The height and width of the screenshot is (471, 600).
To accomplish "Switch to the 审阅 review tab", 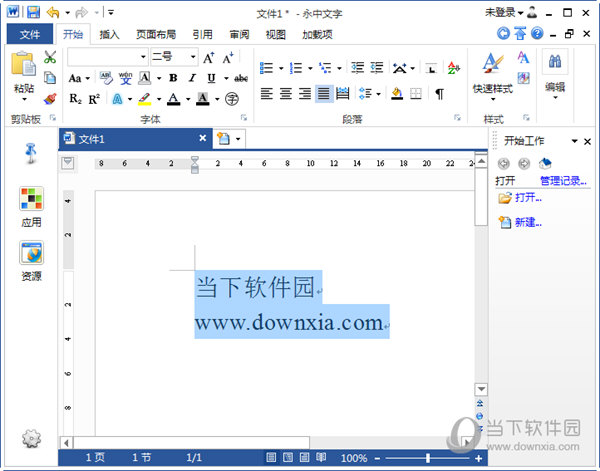I will (x=239, y=34).
